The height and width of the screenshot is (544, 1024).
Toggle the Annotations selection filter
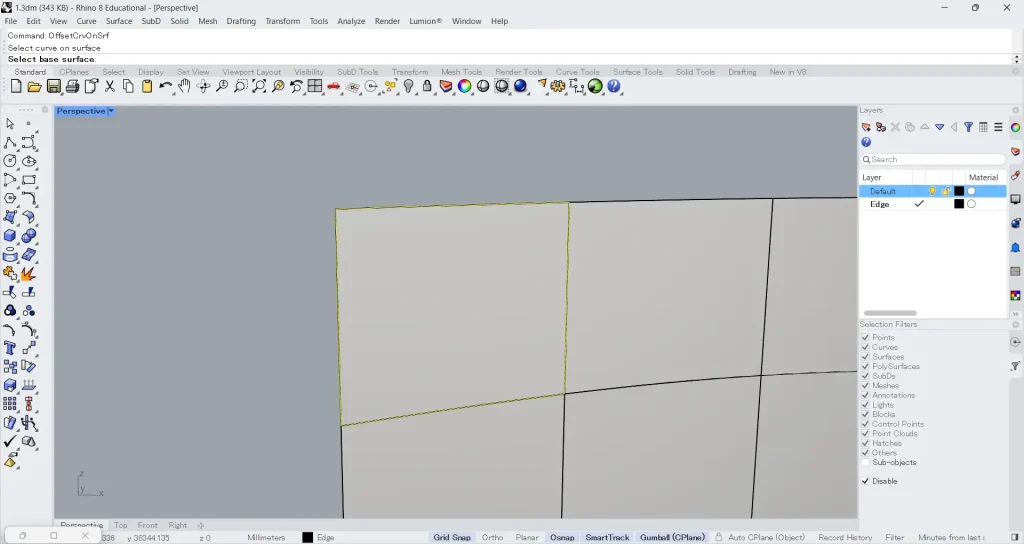(x=865, y=395)
